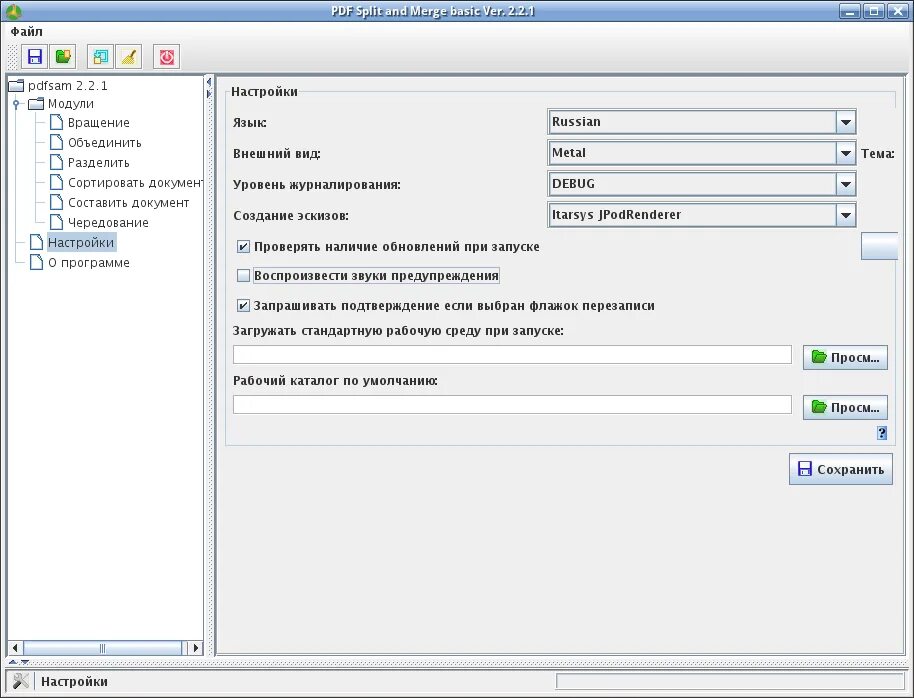Screen dimensions: 914x698
Task: Click the Настройки status bar text
Action: (74, 681)
